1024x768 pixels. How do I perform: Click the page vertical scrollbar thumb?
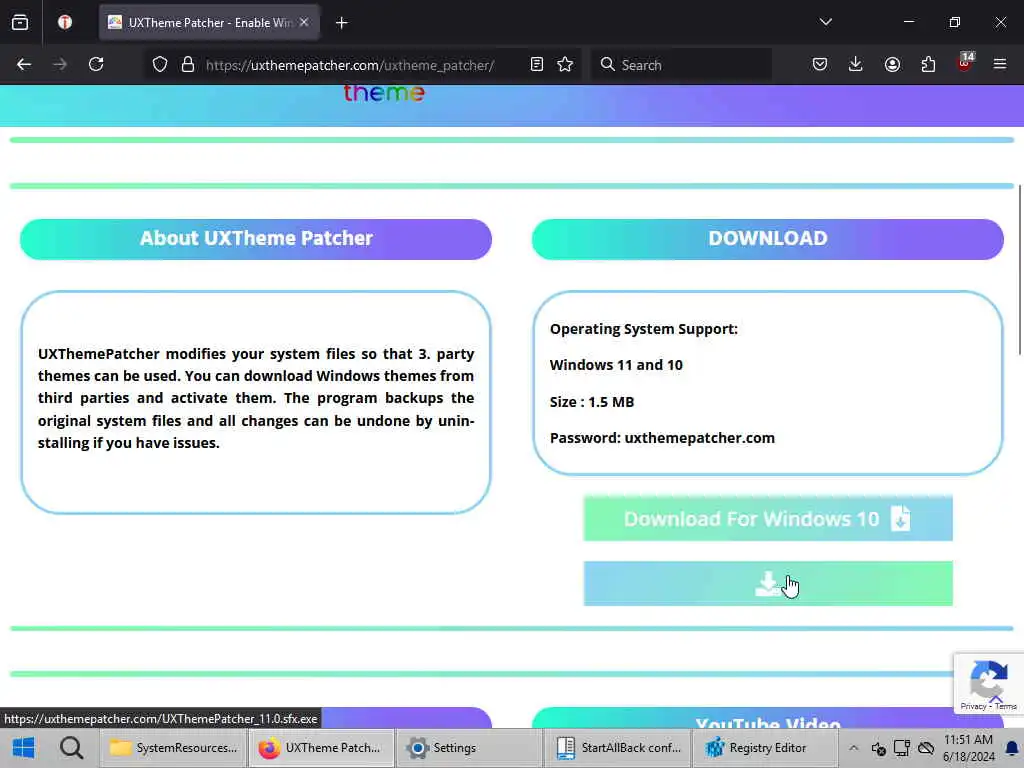(x=1020, y=270)
